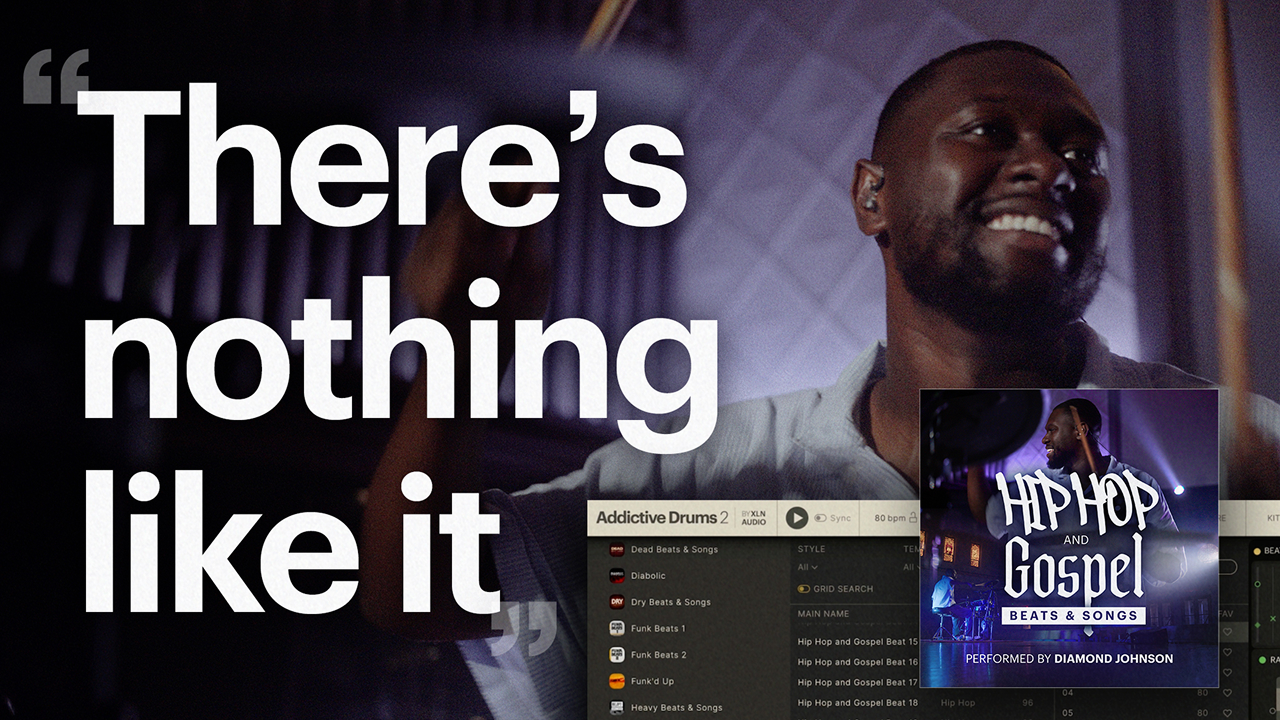The width and height of the screenshot is (1280, 720).
Task: Sort beats using the MAIN NAME header
Action: pyautogui.click(x=823, y=614)
